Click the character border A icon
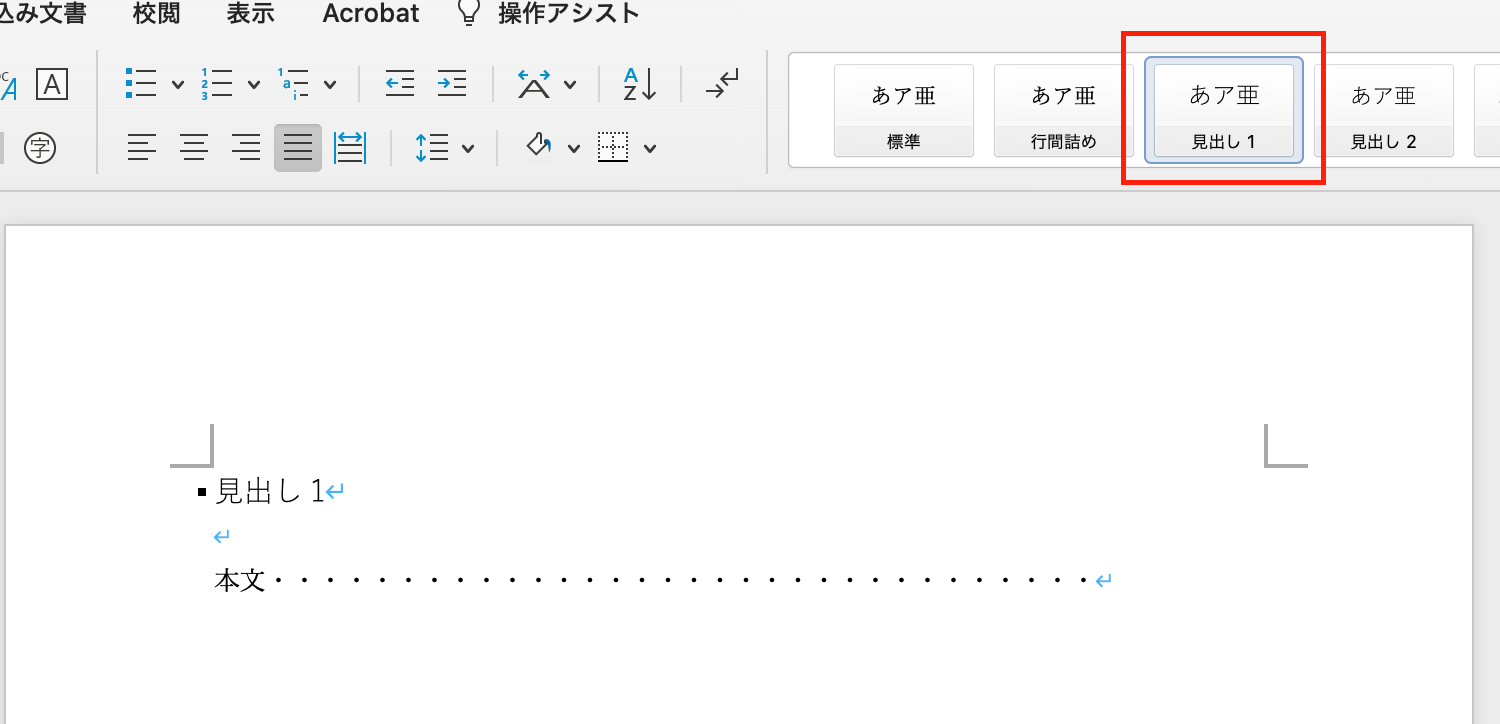 pos(51,84)
